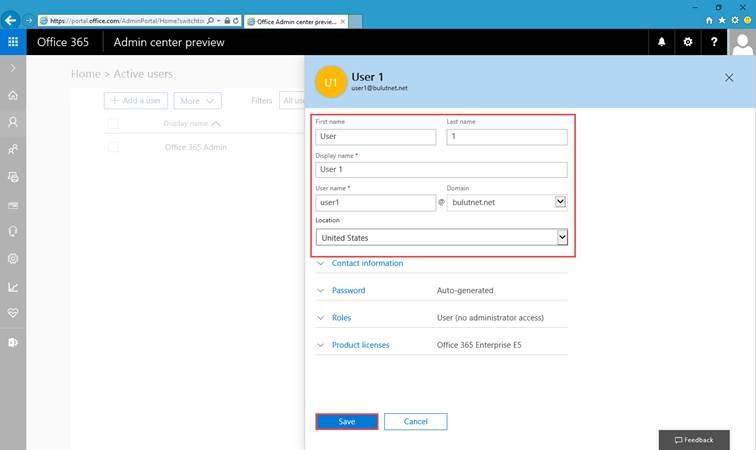Click the Auto-generated password value

[465, 290]
